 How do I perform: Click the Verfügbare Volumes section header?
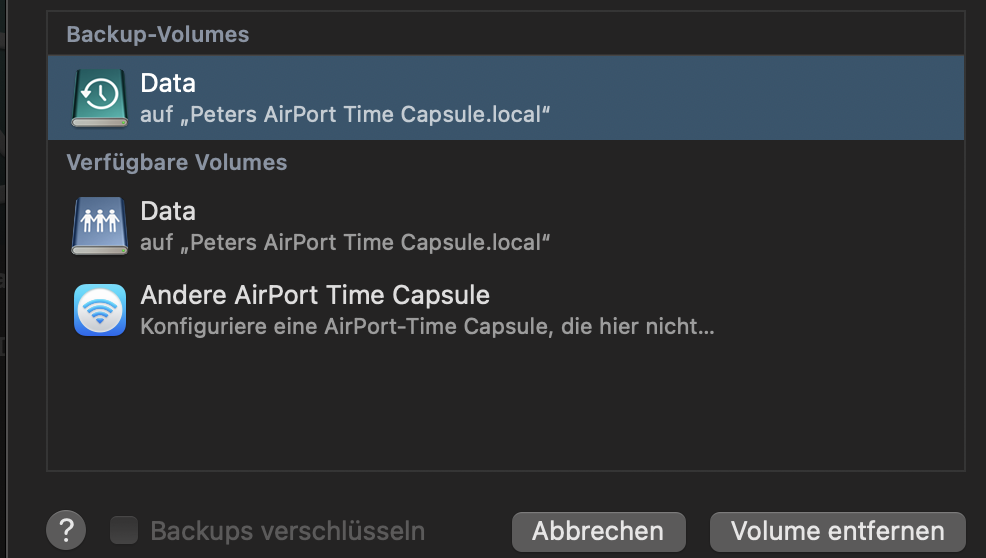[177, 162]
